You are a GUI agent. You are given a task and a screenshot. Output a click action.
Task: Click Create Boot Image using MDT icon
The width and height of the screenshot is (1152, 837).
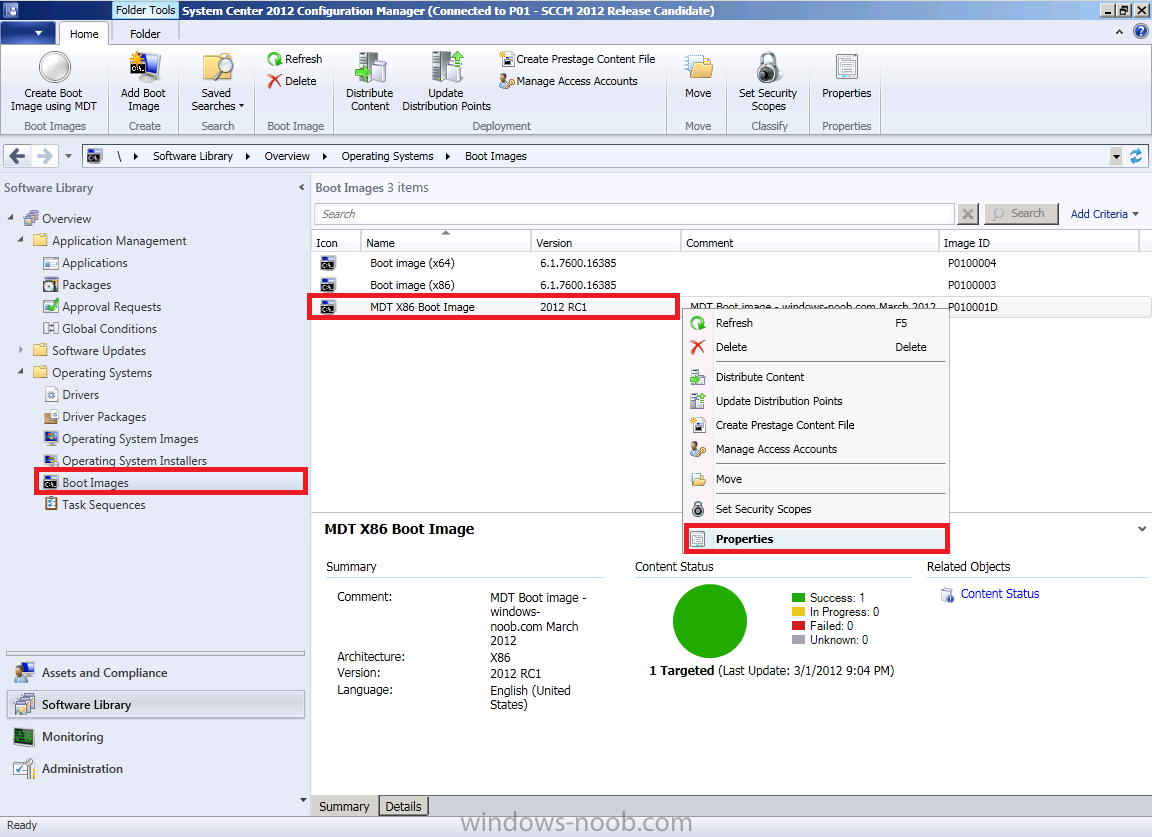pyautogui.click(x=54, y=67)
